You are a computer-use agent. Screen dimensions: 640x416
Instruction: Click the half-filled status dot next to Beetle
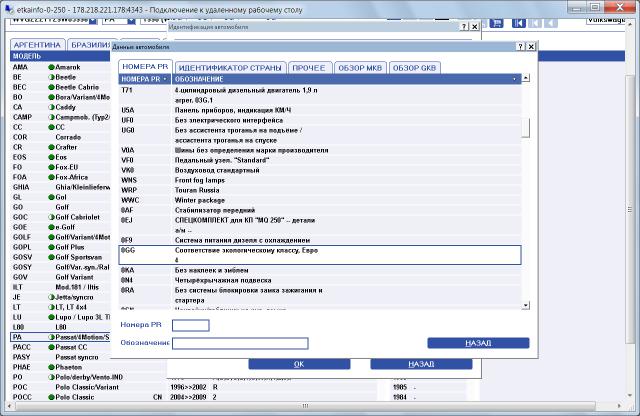[x=51, y=77]
